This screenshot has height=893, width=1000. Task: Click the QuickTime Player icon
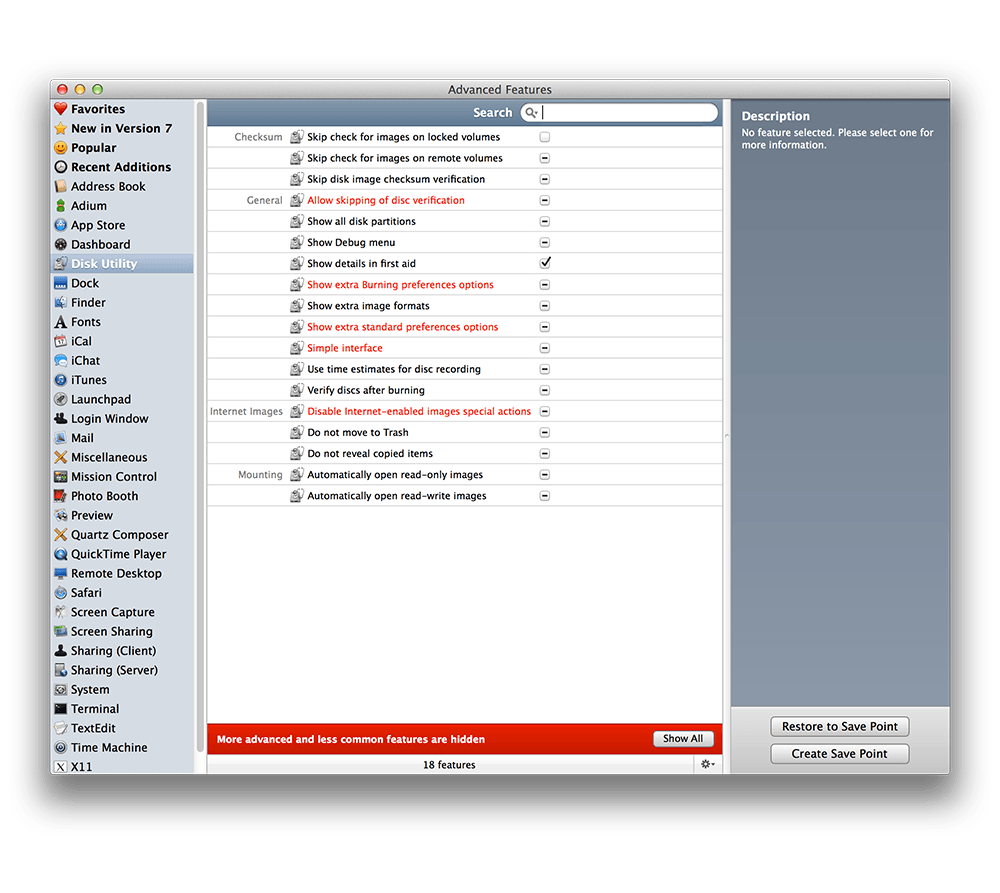pos(61,554)
